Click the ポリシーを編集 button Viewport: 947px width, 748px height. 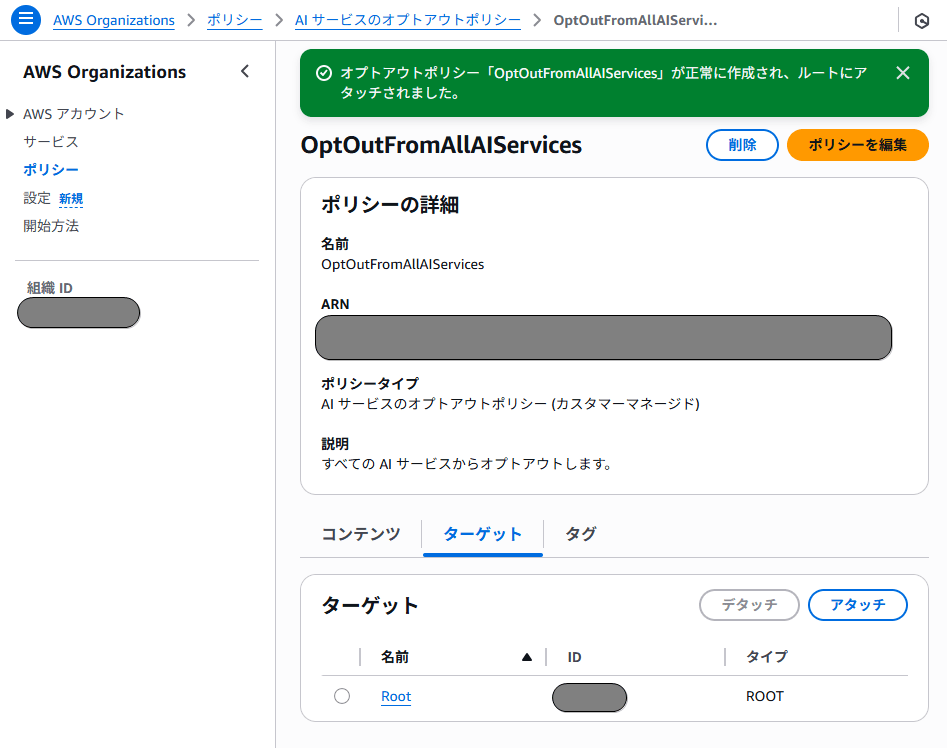[858, 145]
